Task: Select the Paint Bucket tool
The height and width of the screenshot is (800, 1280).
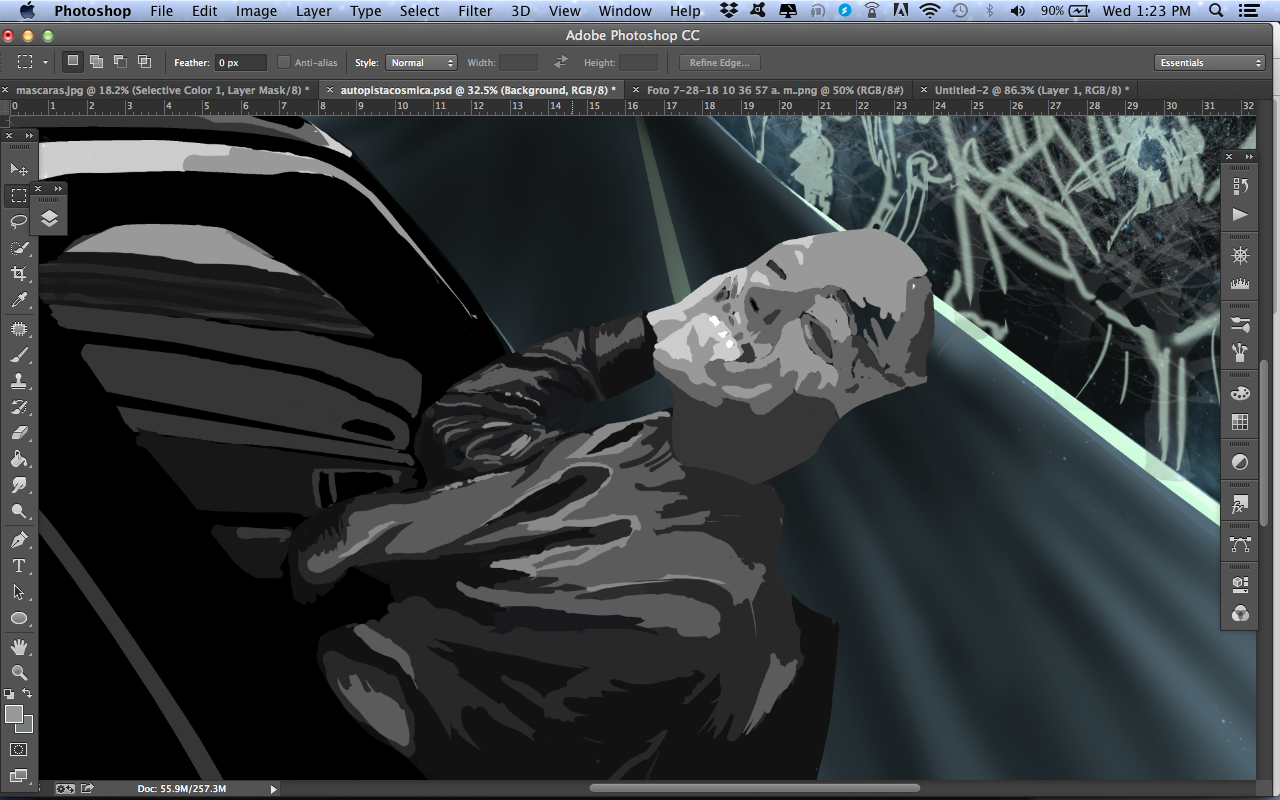Action: click(x=18, y=459)
